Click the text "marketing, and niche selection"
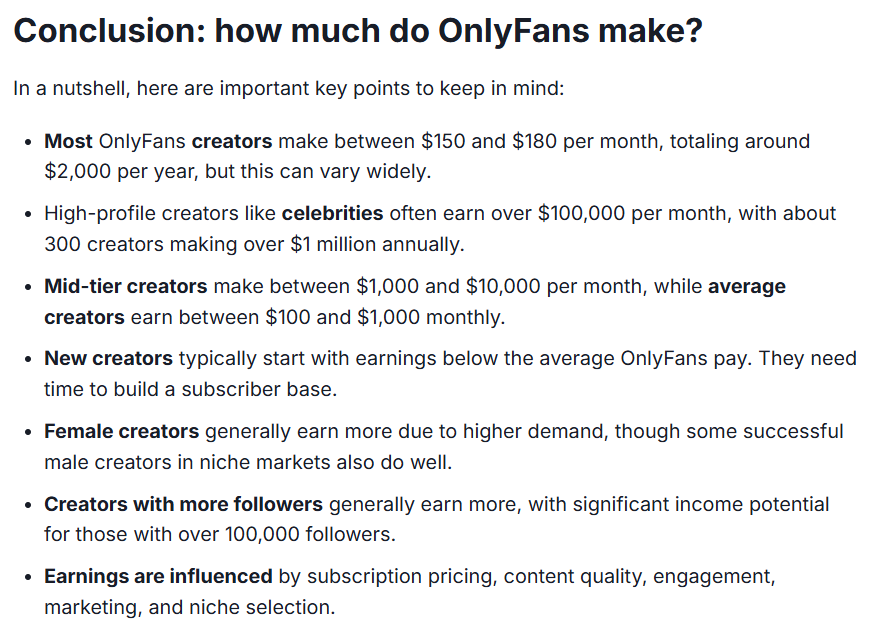Image resolution: width=878 pixels, height=635 pixels. (x=188, y=607)
